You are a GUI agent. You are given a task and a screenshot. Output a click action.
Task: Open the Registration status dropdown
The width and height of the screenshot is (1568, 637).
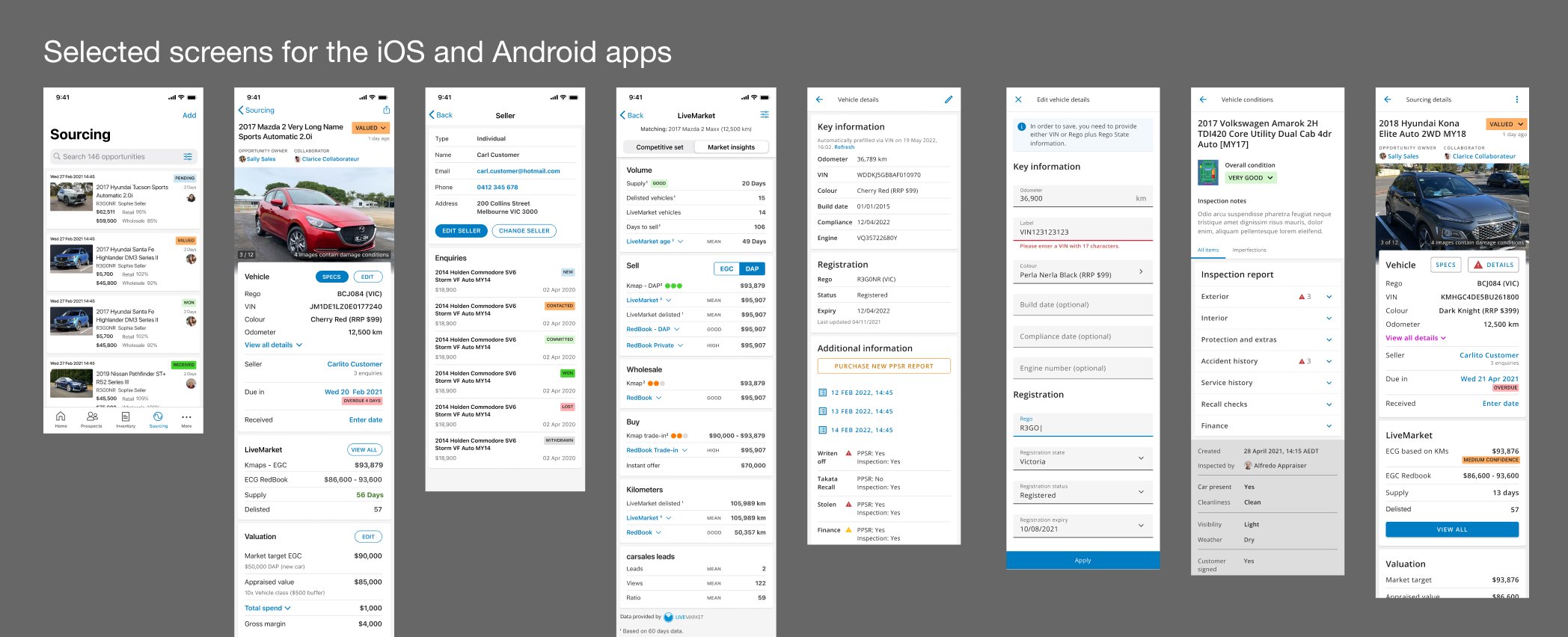point(1082,491)
